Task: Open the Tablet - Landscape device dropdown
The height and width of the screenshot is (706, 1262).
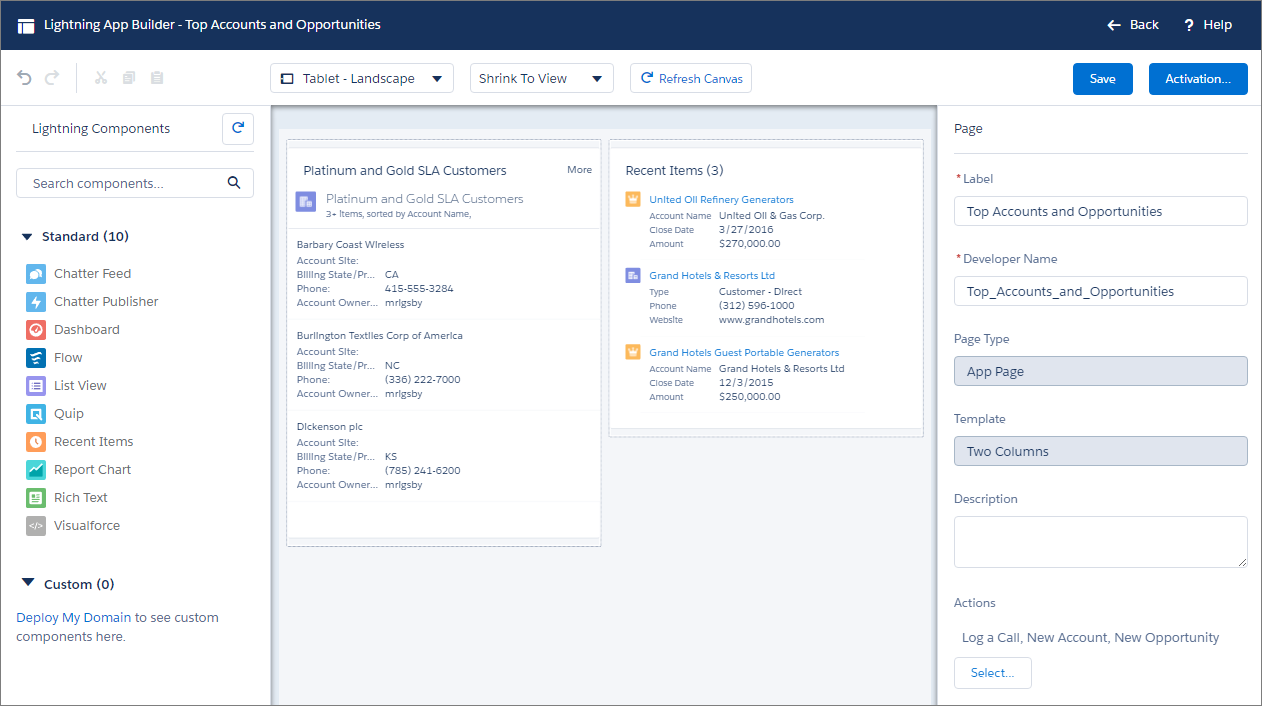Action: coord(362,78)
